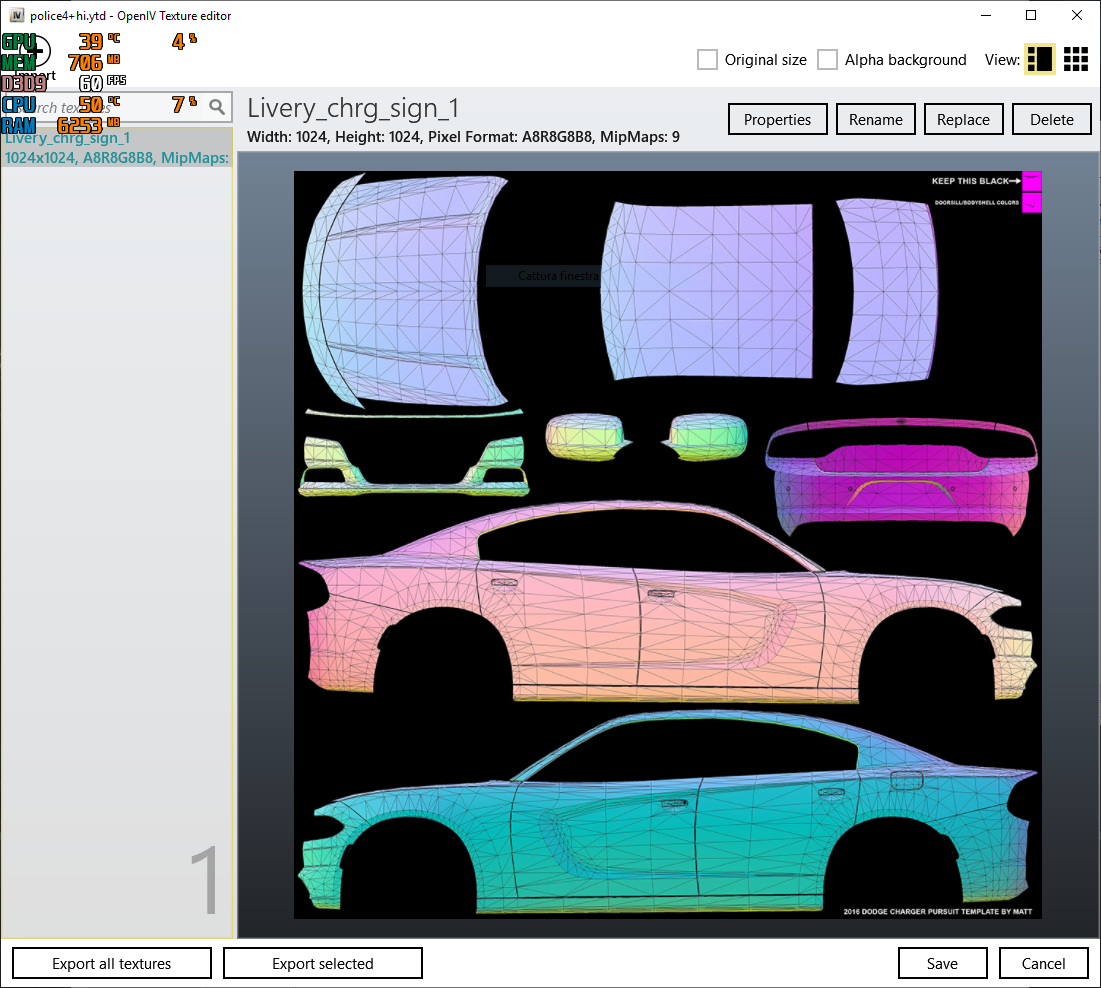Switch to list-with-preview view mode
Image resolution: width=1101 pixels, height=988 pixels.
click(1039, 59)
